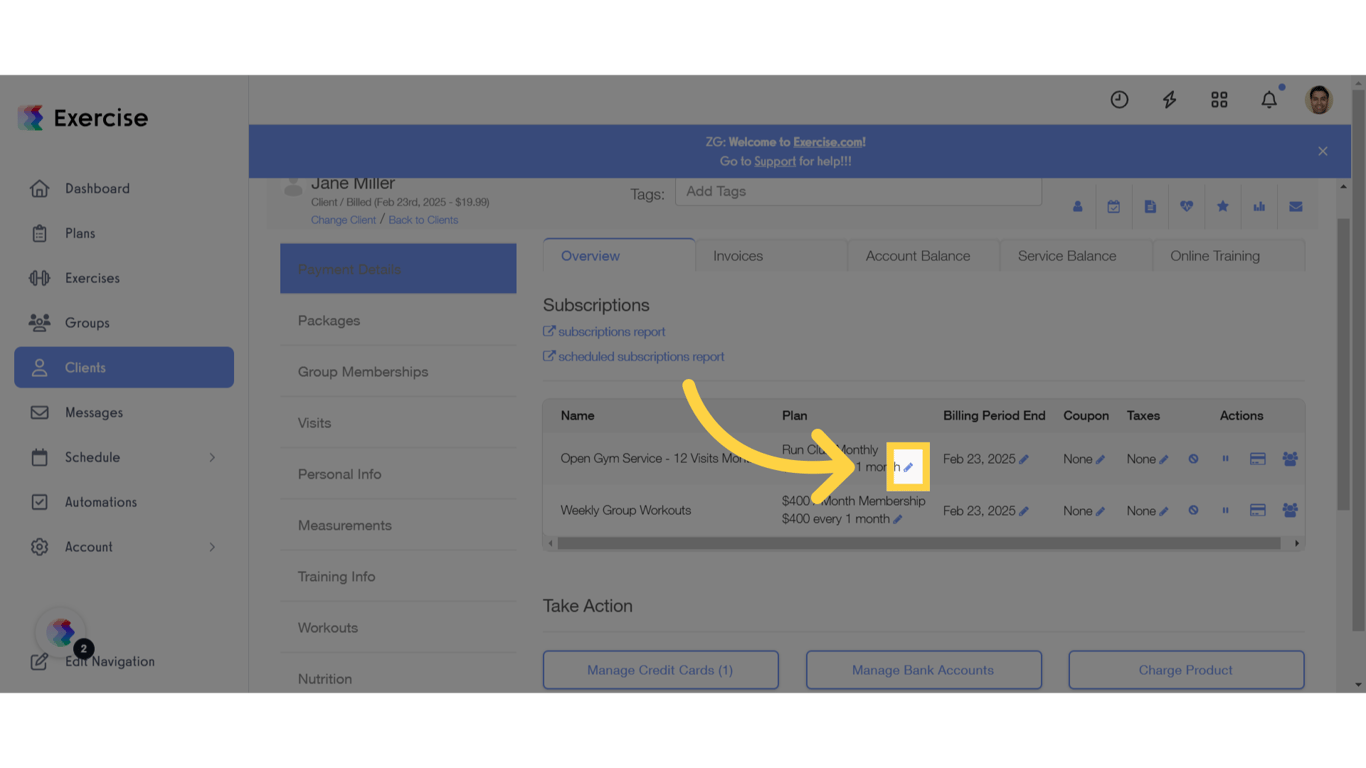Open the bar chart stats icon
Screen dimensions: 1366x768
tap(1259, 207)
